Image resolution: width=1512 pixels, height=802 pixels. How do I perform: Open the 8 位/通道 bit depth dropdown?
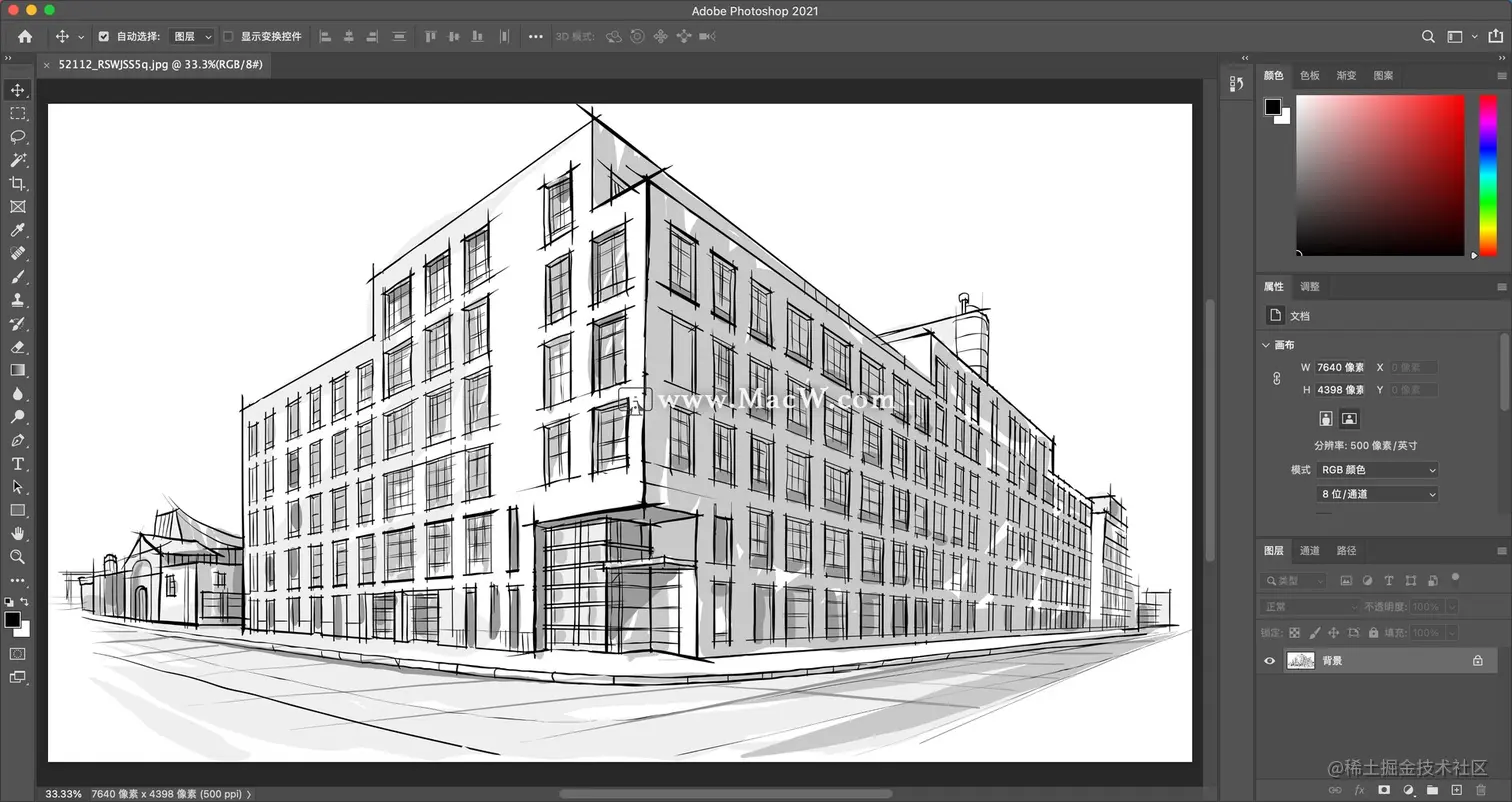click(x=1378, y=493)
